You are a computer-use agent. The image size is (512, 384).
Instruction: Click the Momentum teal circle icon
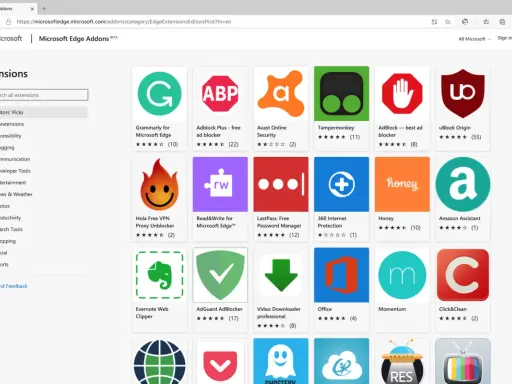pyautogui.click(x=402, y=275)
